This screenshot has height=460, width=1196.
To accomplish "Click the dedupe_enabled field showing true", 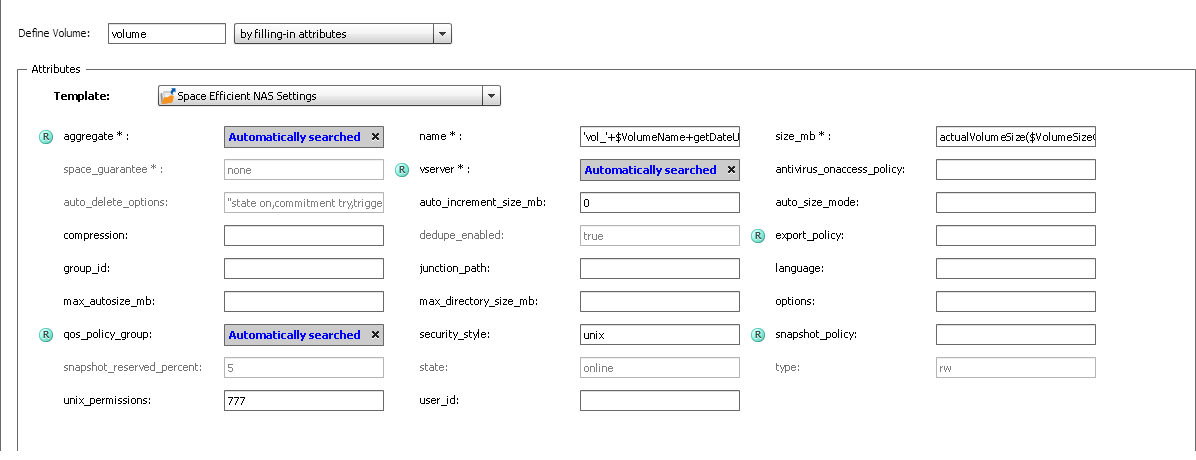I will (660, 236).
